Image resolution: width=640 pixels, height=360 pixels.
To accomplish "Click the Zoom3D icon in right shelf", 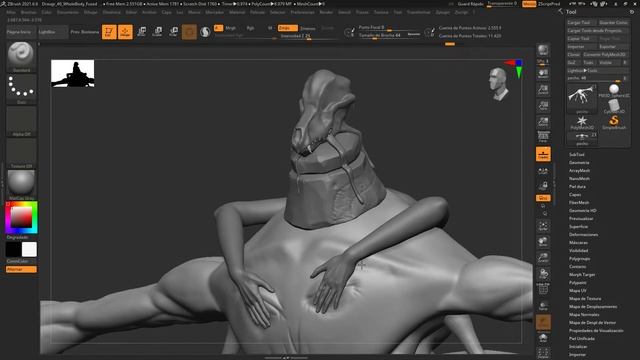I will pos(543,258).
